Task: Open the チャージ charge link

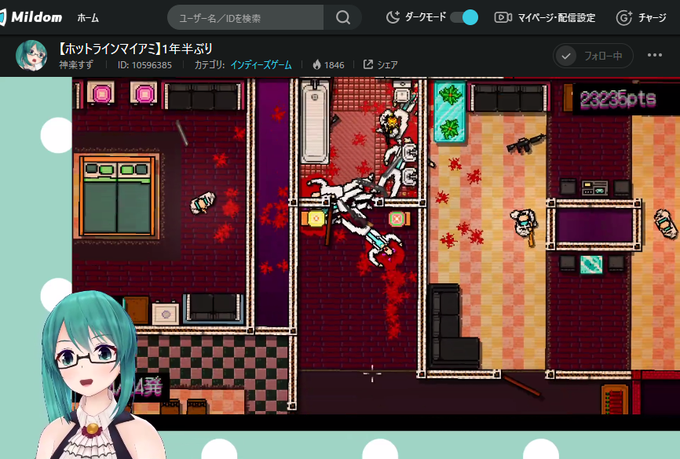Action: (652, 18)
